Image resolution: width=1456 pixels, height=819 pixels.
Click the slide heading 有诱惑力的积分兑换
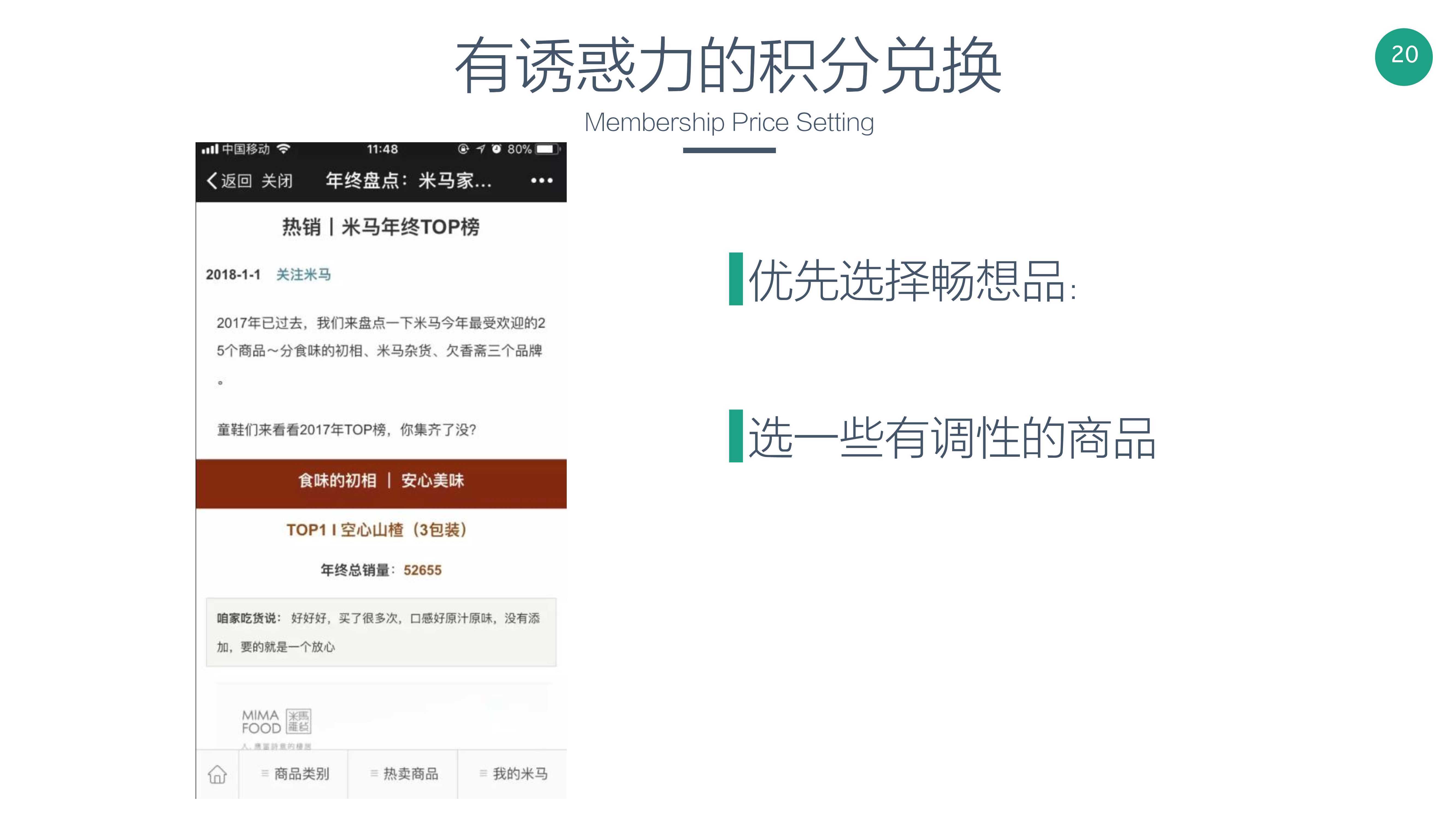pos(729,65)
